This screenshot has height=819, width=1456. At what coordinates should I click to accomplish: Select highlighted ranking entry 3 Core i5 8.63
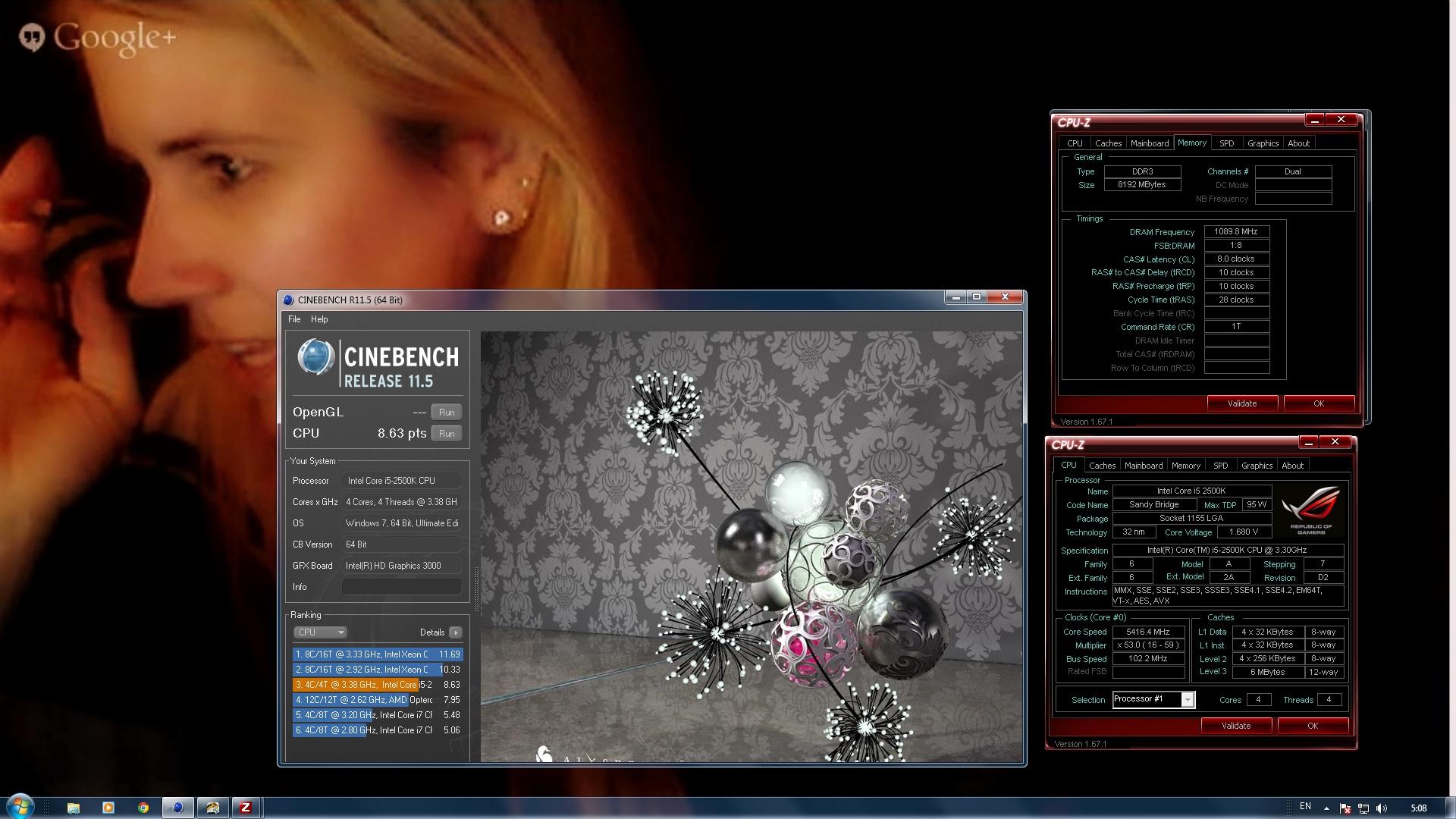pos(377,685)
